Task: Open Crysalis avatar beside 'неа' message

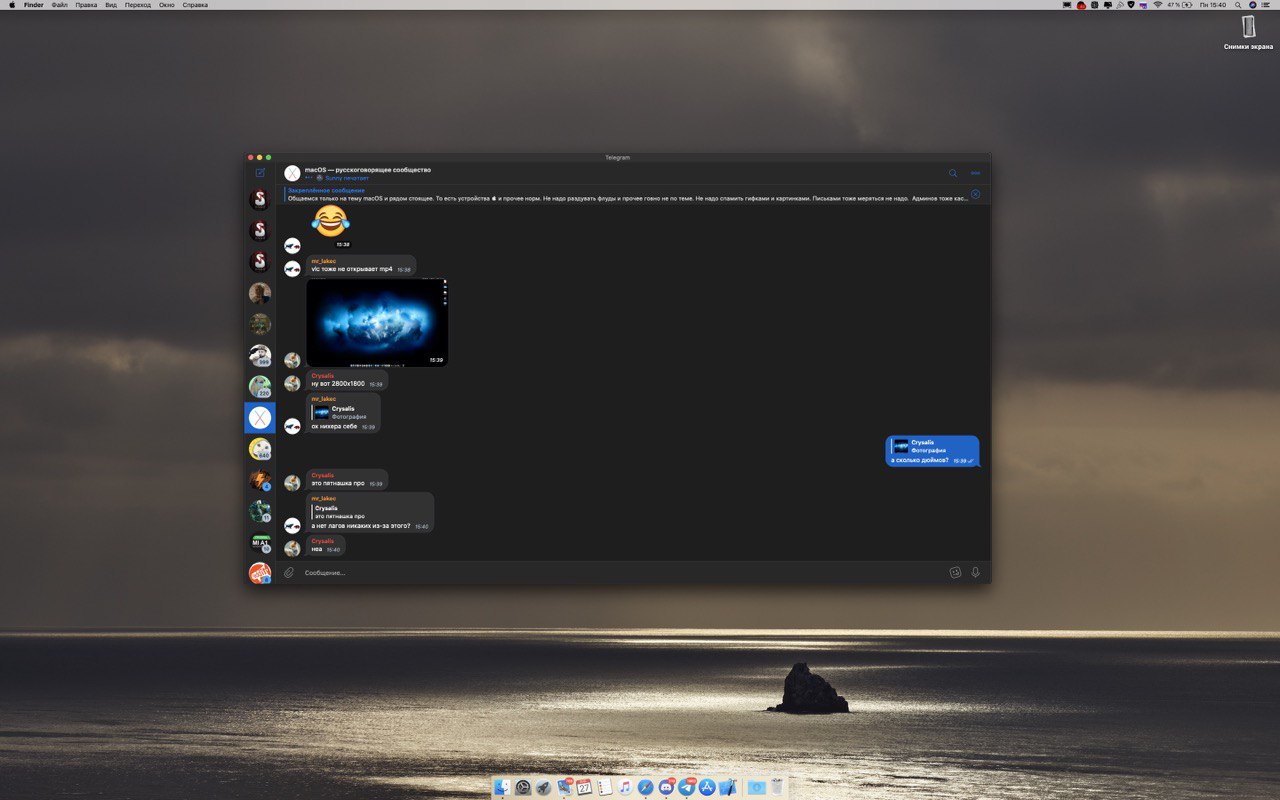Action: 292,548
